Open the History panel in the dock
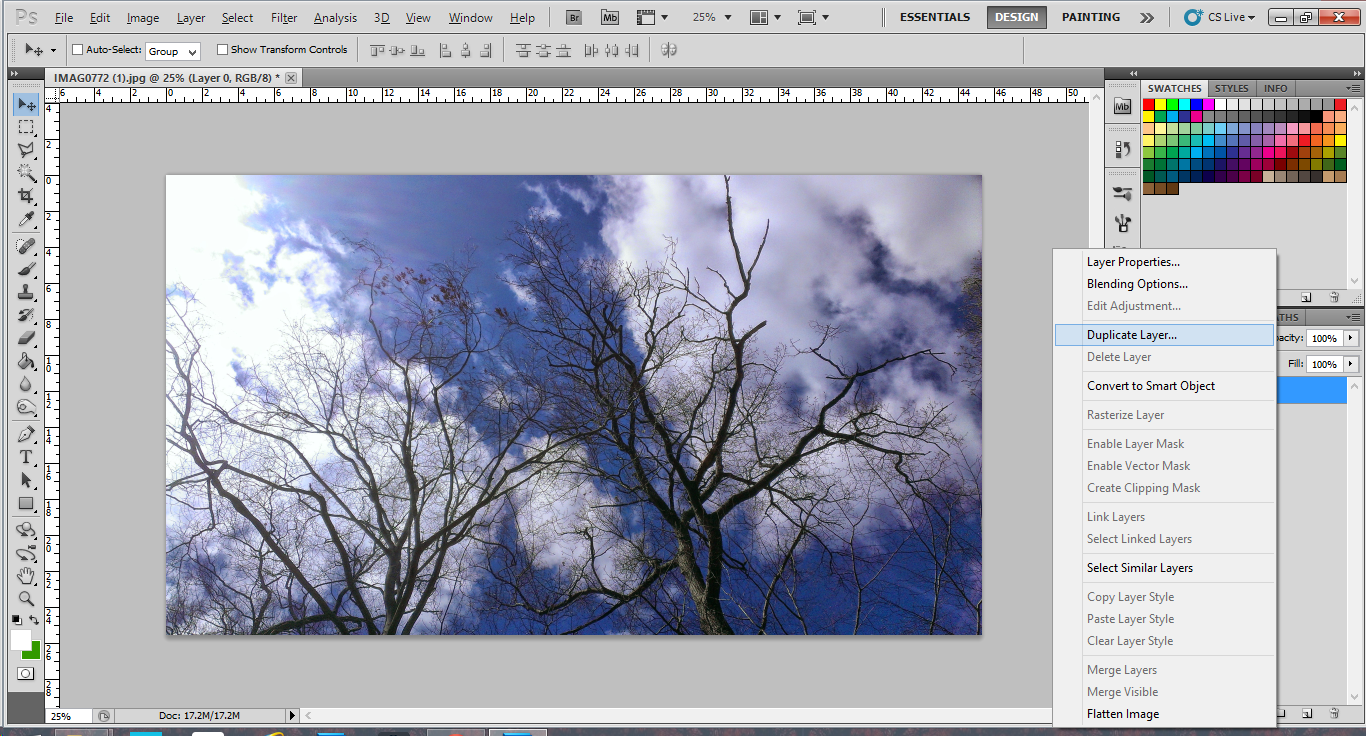The height and width of the screenshot is (736, 1366). tap(1122, 149)
